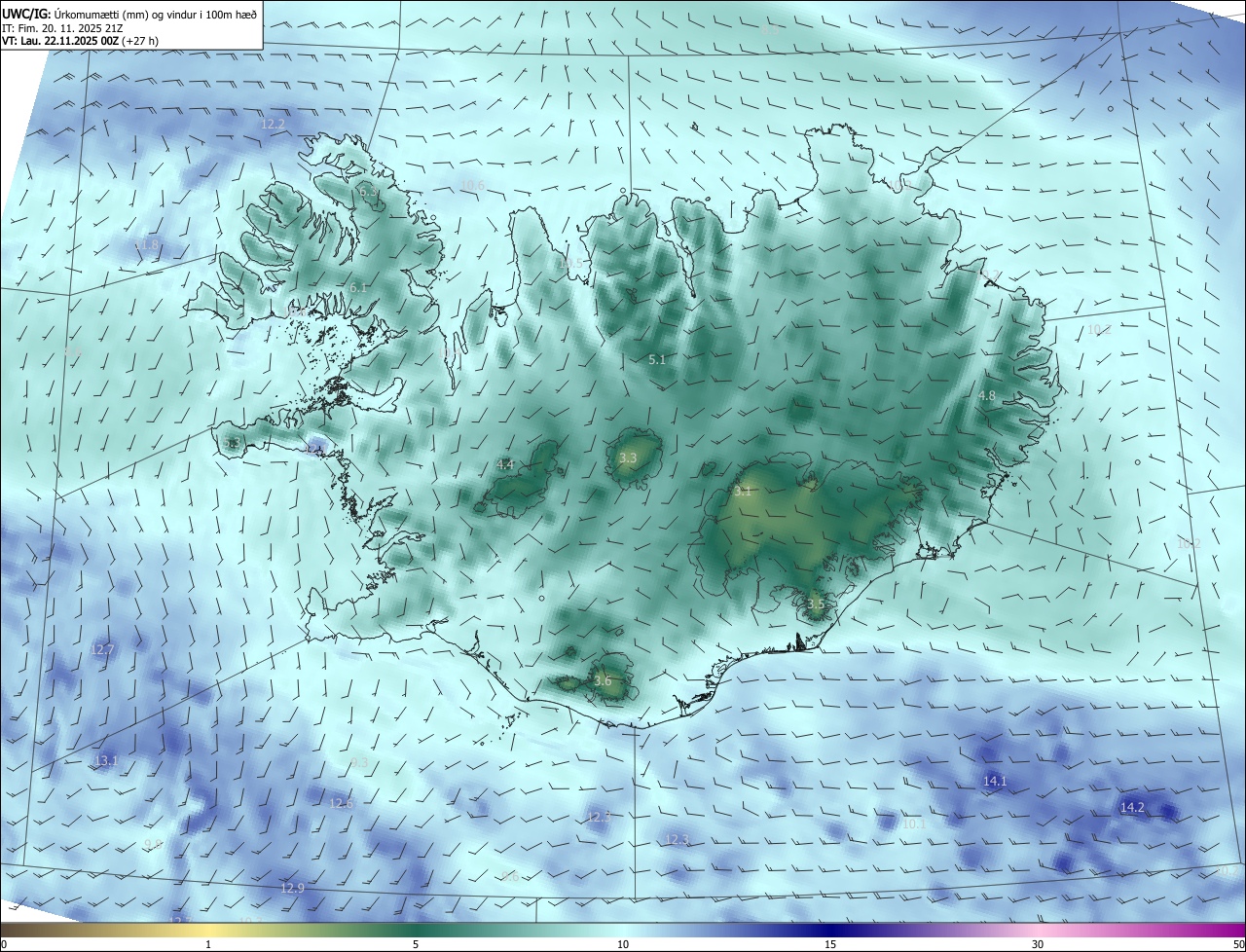Click the 15 tick on the color scale
This screenshot has width=1246, height=952.
(830, 944)
